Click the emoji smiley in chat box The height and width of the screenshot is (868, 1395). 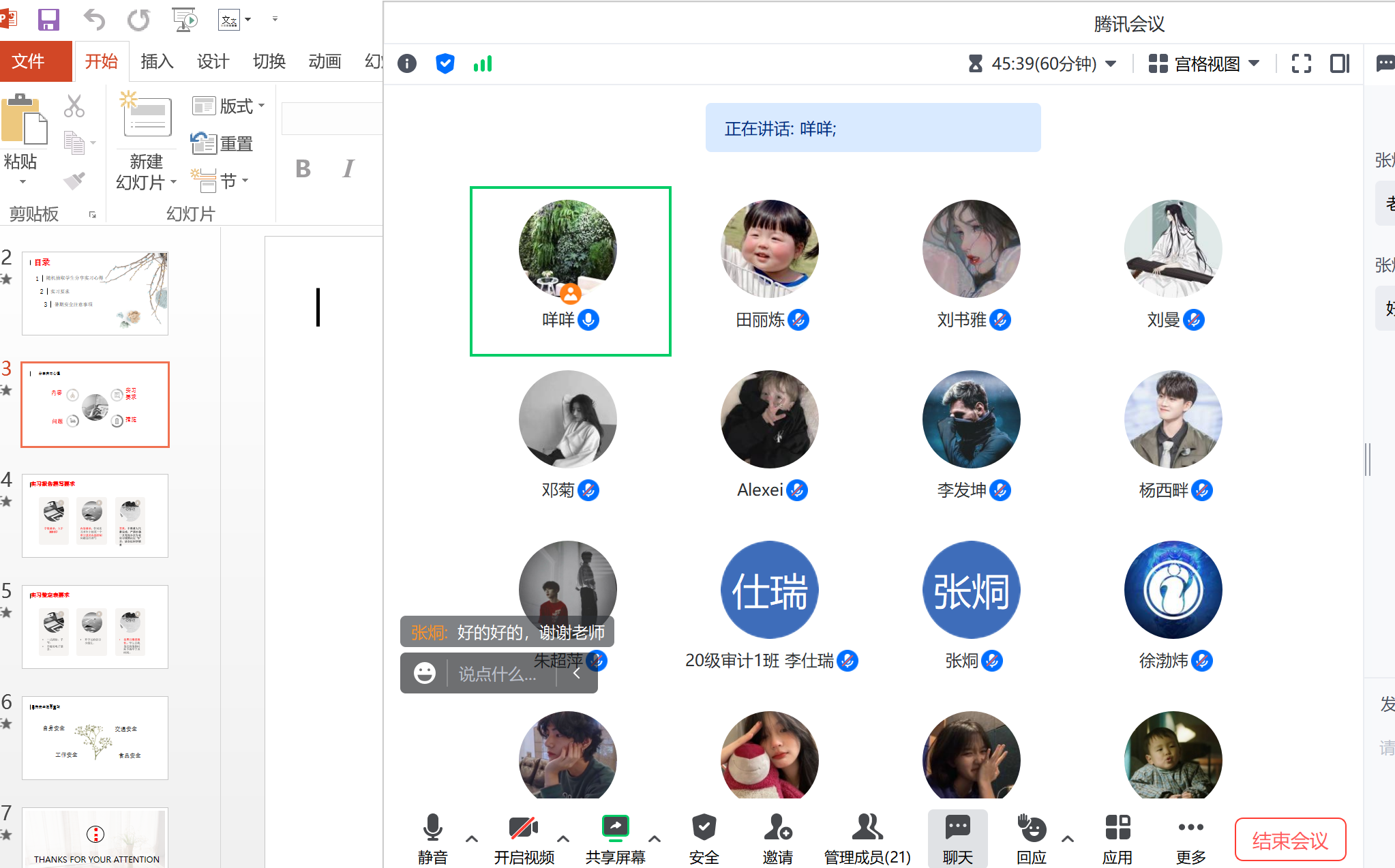425,674
